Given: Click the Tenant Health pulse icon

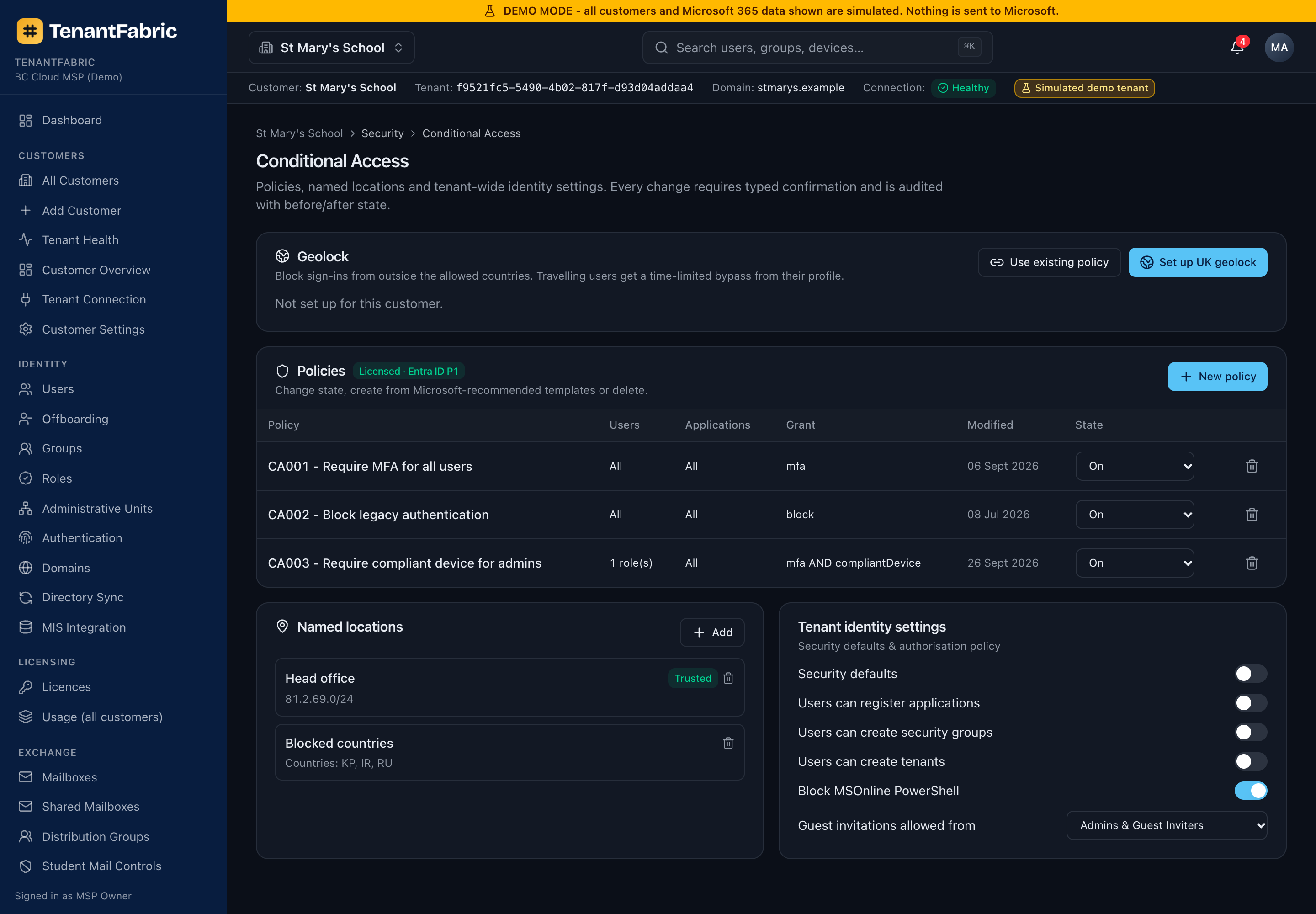Looking at the screenshot, I should point(26,239).
